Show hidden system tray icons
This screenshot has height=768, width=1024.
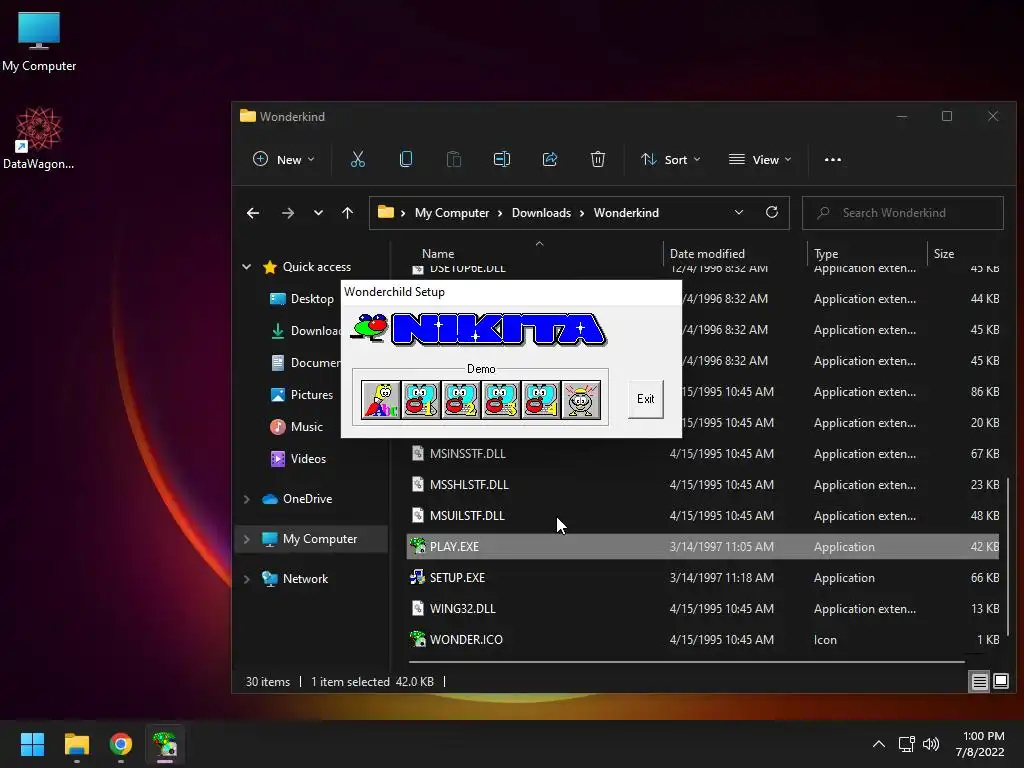tap(879, 744)
